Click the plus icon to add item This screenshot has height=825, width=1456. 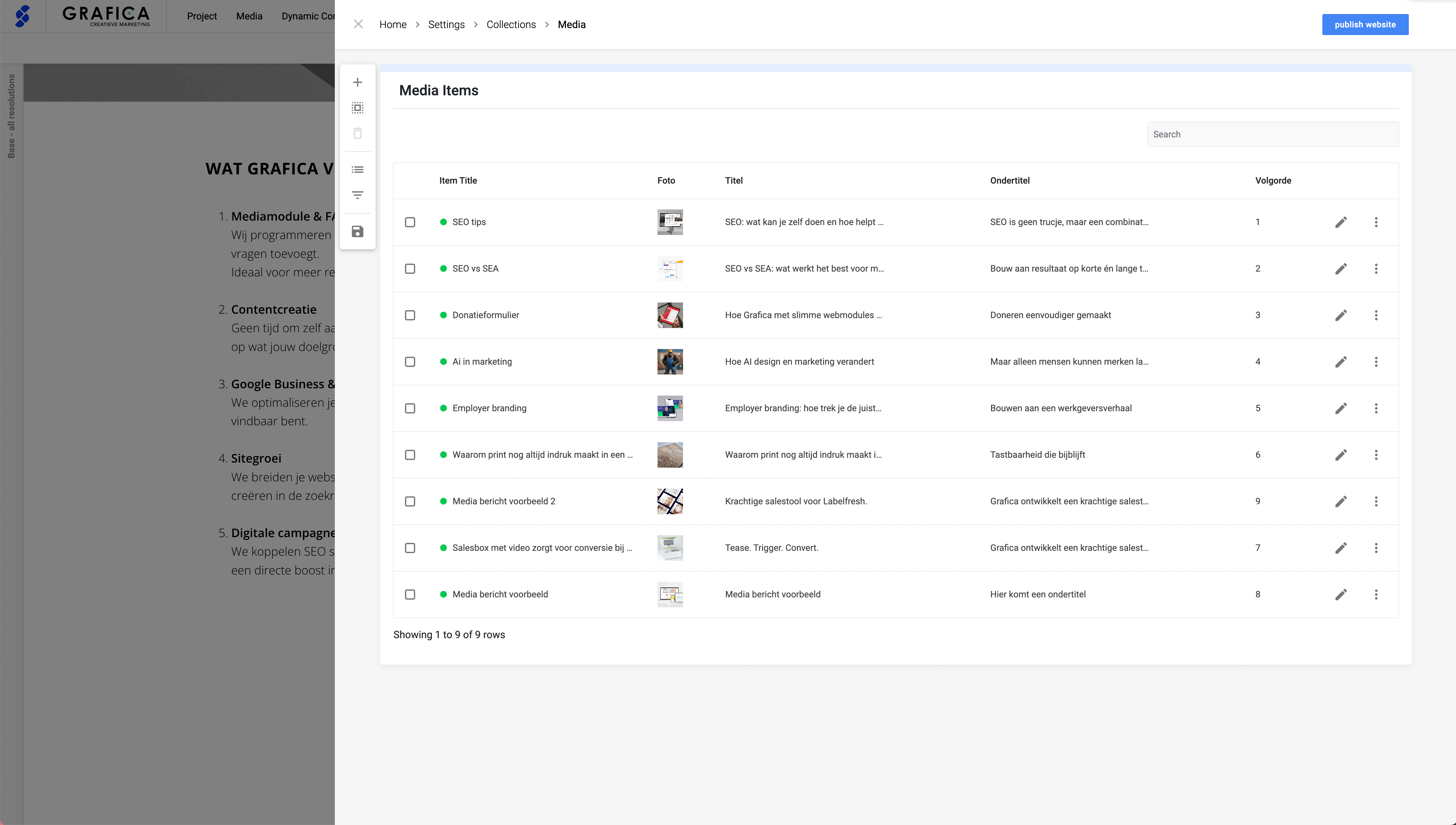[357, 83]
